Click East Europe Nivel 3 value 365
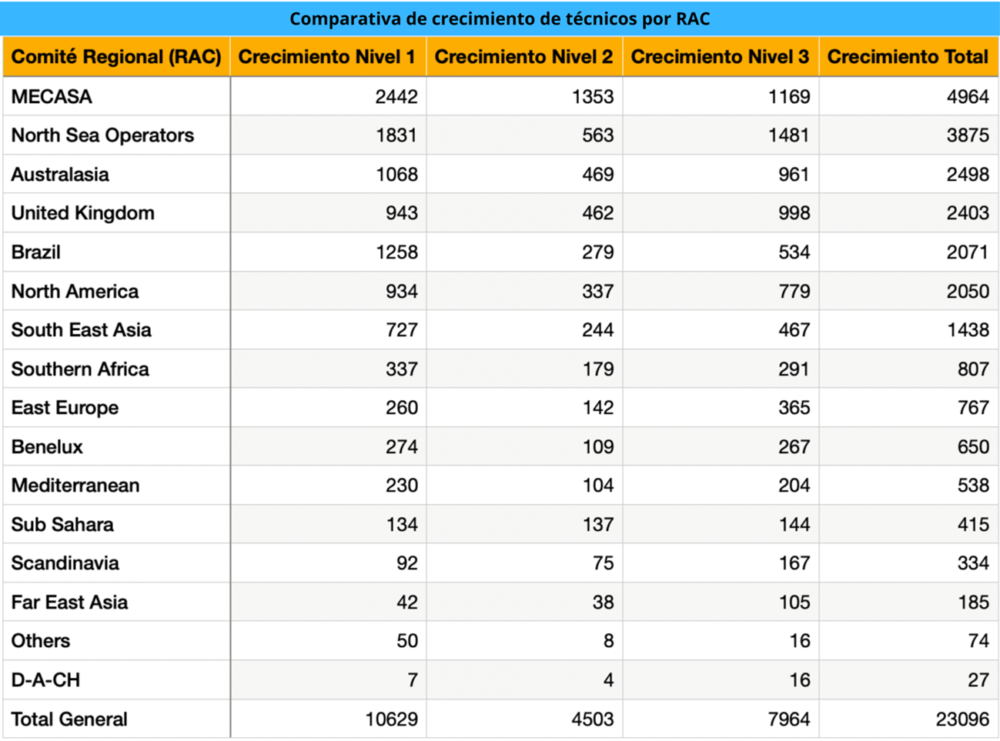 (795, 407)
